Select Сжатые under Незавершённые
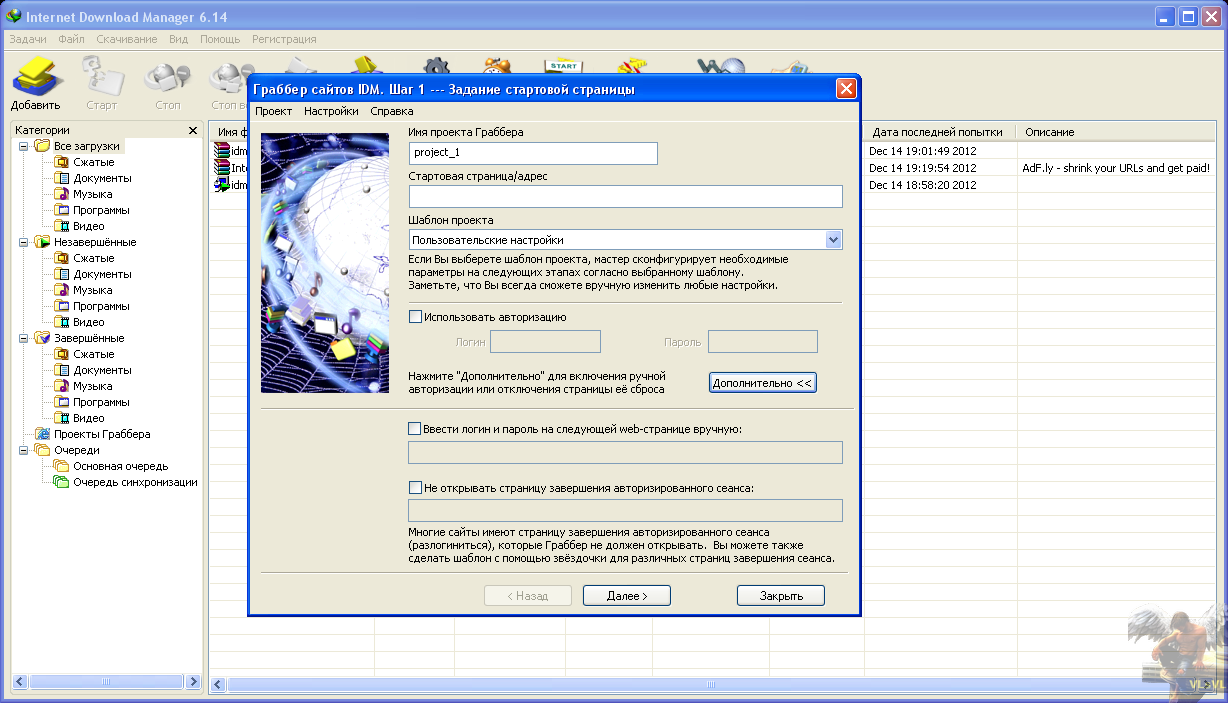This screenshot has height=703, width=1228. 93,258
